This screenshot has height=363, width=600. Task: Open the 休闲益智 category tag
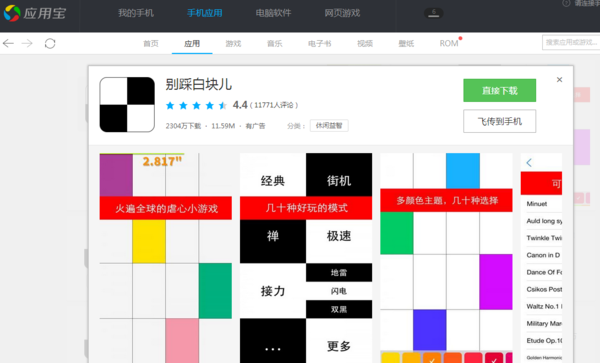[329, 125]
